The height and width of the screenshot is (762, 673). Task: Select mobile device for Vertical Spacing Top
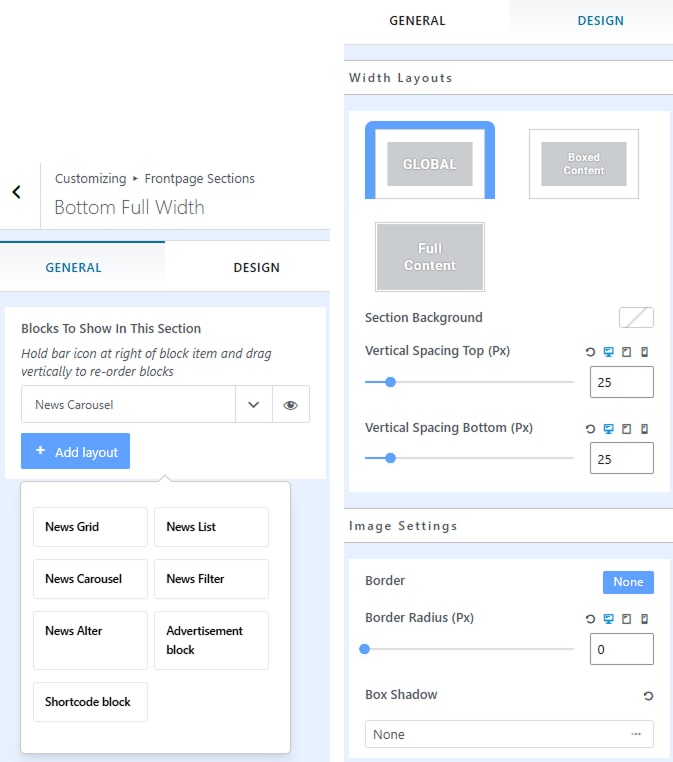pos(644,352)
